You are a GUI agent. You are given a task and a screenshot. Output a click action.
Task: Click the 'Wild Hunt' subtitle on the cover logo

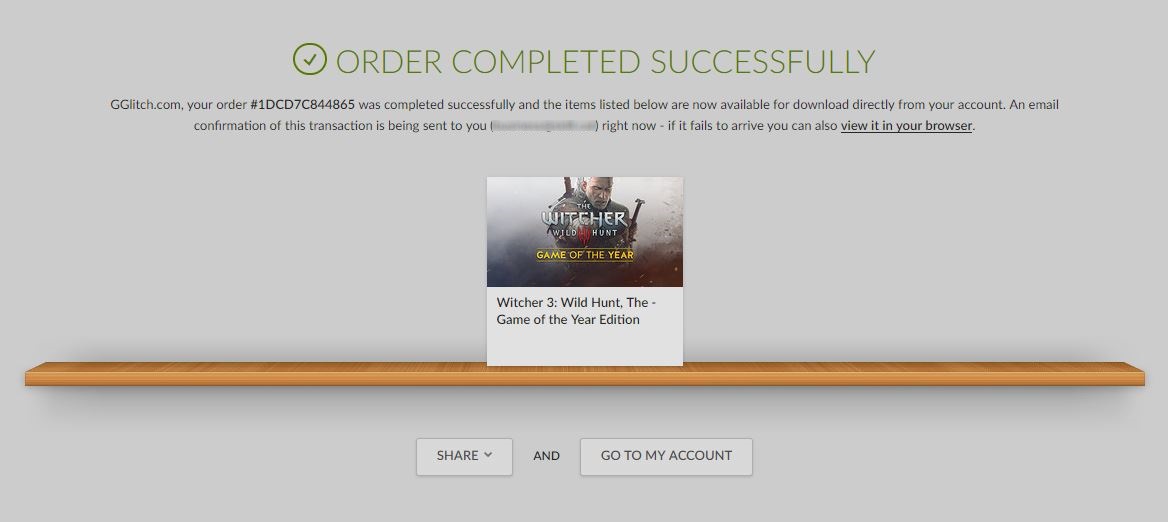585,233
